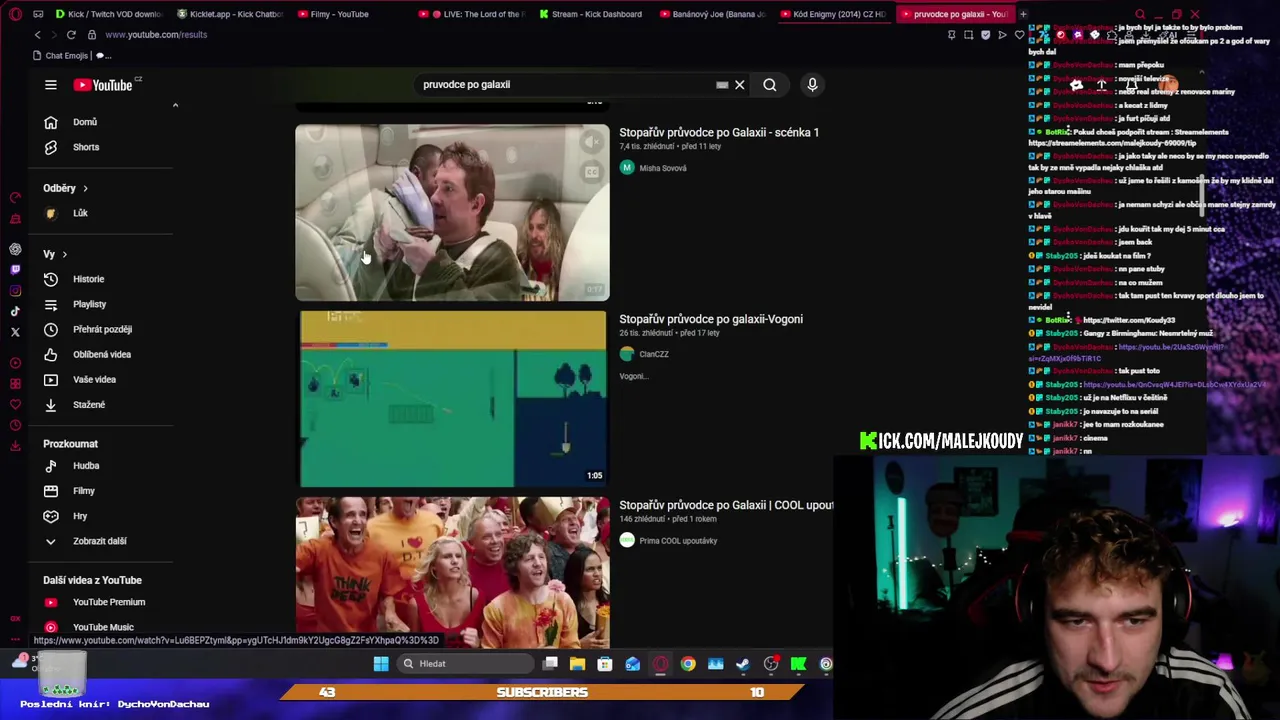Click the taskbar Hledat search box

[465, 664]
